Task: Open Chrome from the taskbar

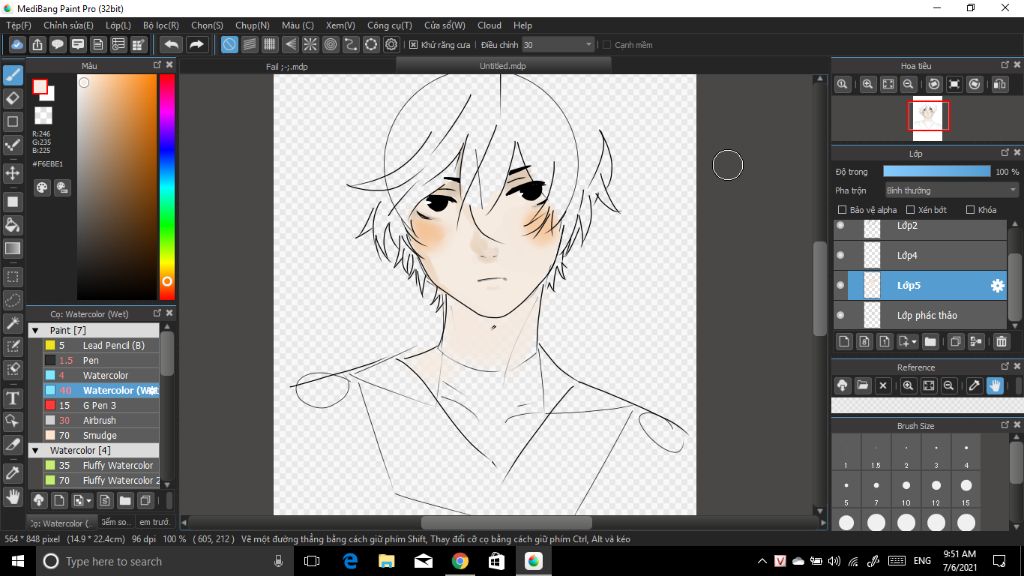Action: point(460,561)
